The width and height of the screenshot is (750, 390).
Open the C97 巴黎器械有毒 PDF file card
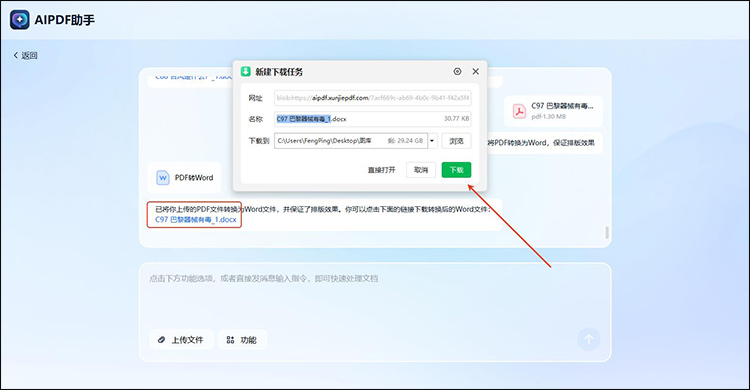click(553, 111)
